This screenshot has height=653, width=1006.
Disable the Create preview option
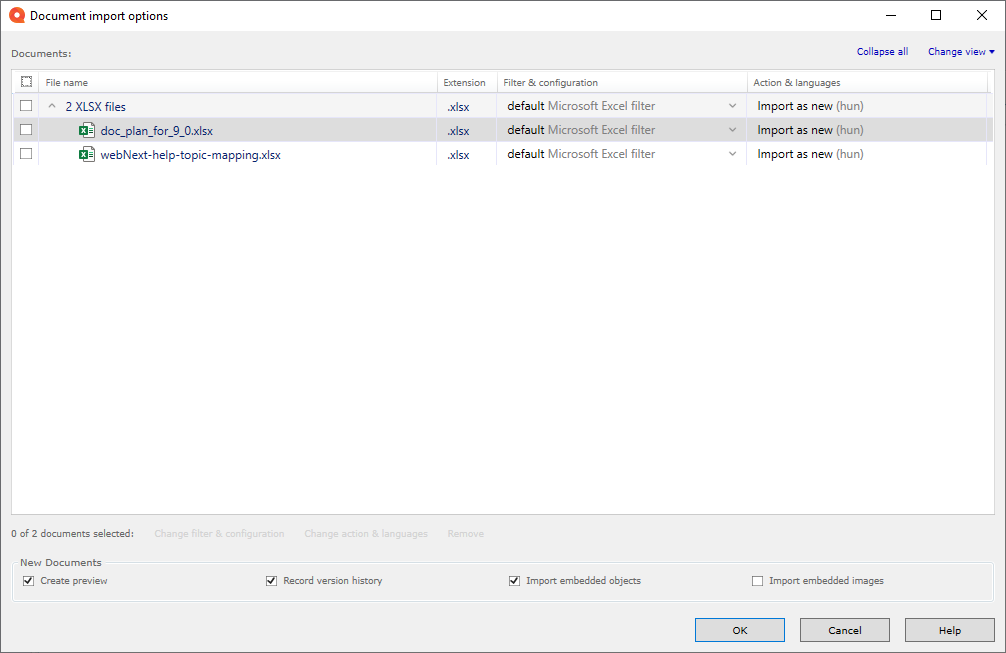[28, 580]
